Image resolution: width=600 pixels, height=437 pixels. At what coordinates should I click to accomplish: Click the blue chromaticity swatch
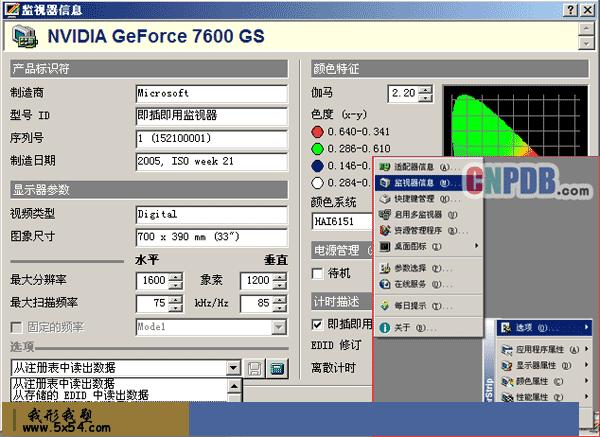pos(317,166)
